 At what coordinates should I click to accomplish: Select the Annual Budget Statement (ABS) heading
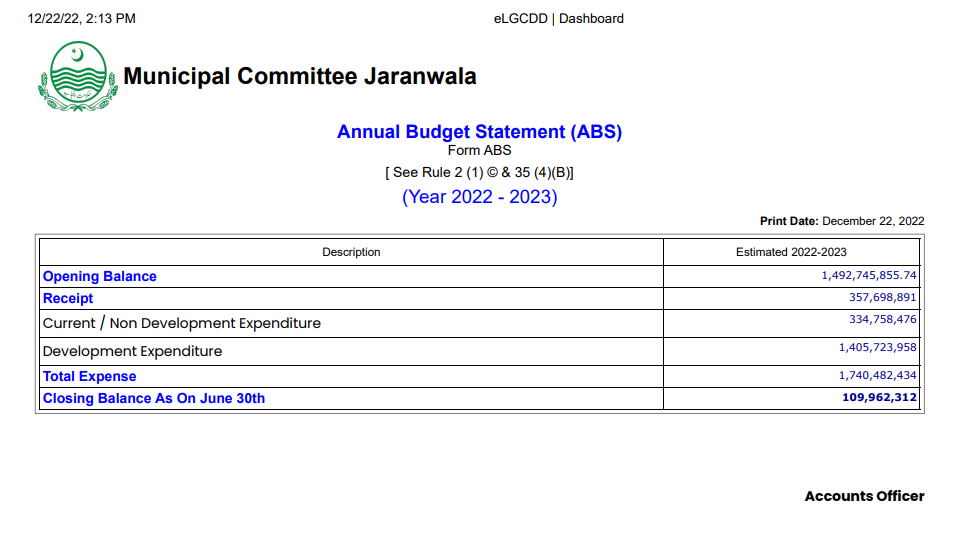click(x=479, y=132)
